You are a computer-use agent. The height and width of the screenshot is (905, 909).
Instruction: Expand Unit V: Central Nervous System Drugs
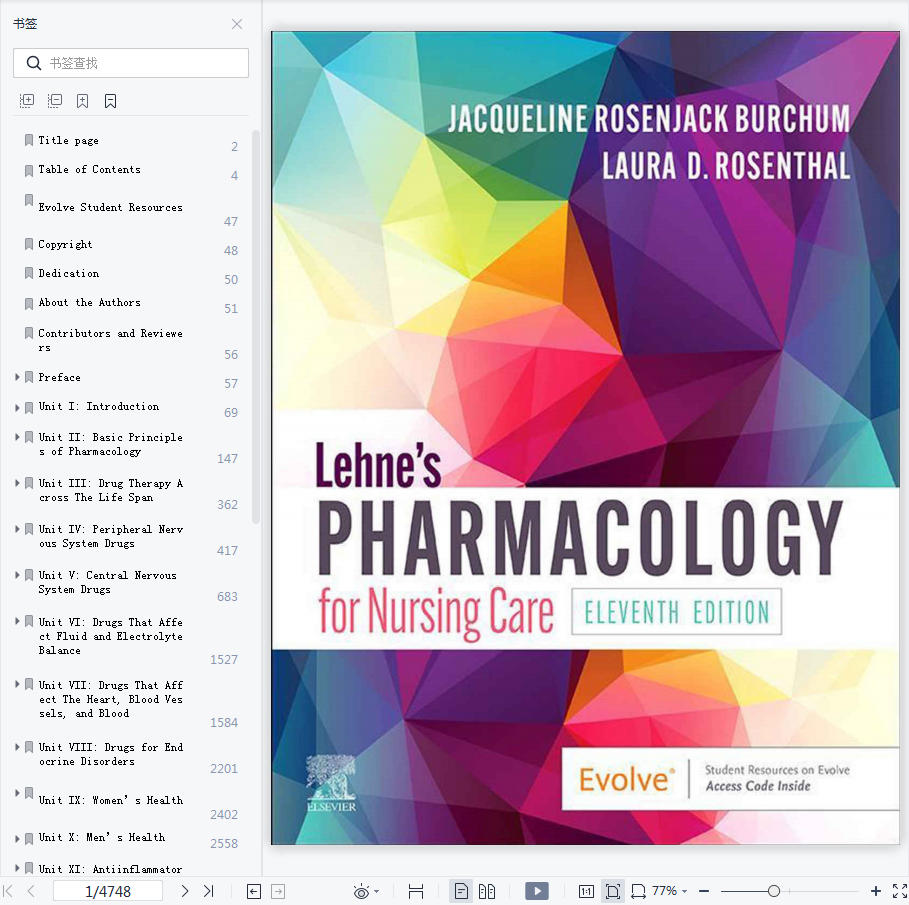17,575
